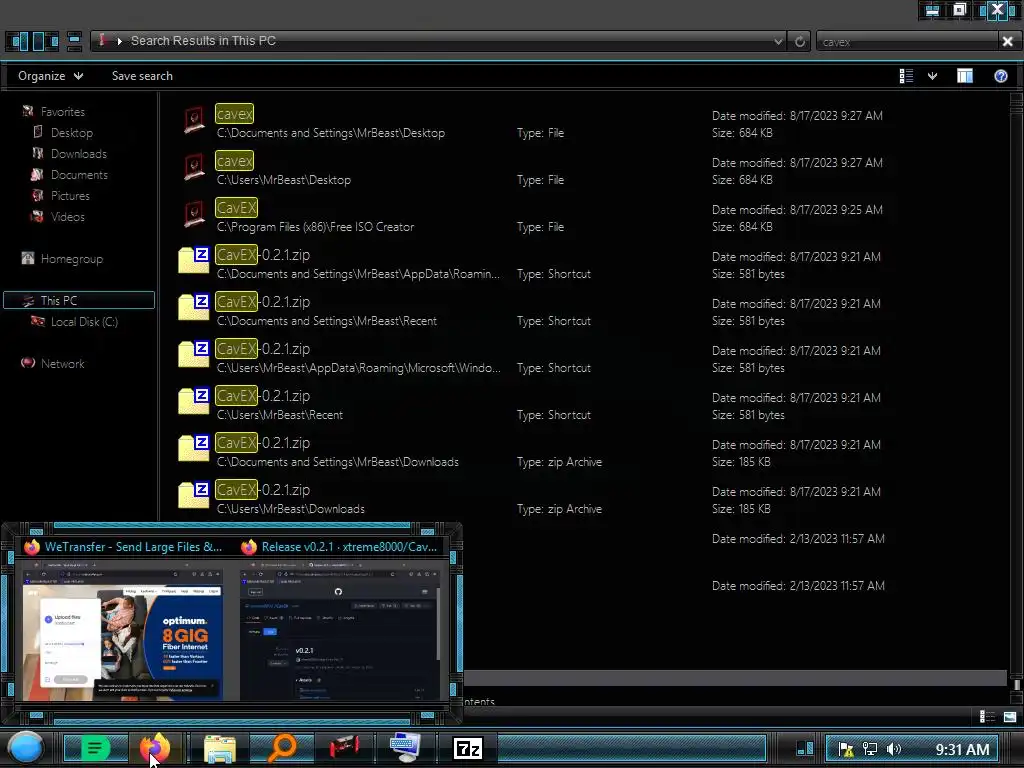Open File Explorer from the taskbar
This screenshot has width=1024, height=768.
(x=220, y=748)
